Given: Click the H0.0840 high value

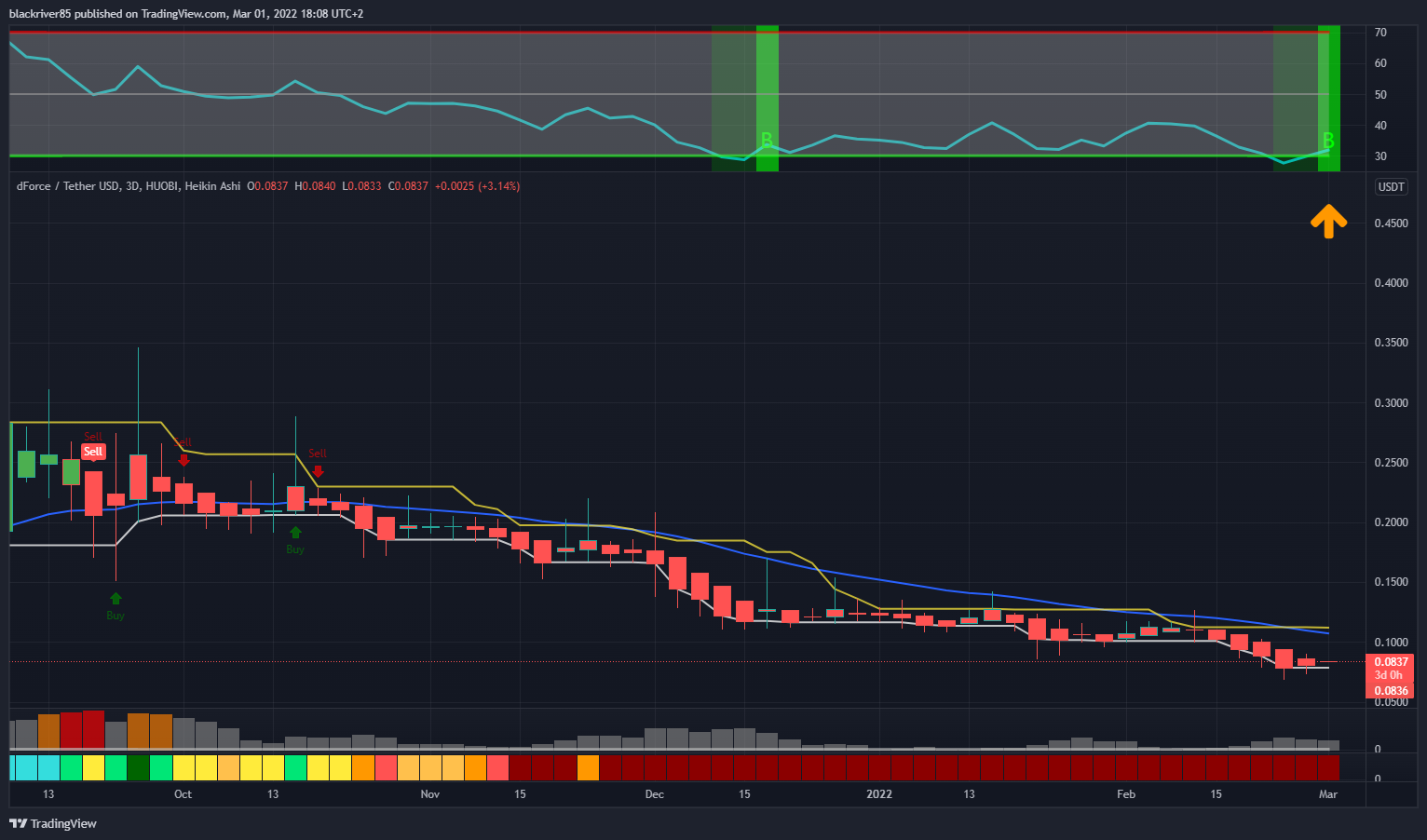Looking at the screenshot, I should click(x=315, y=186).
